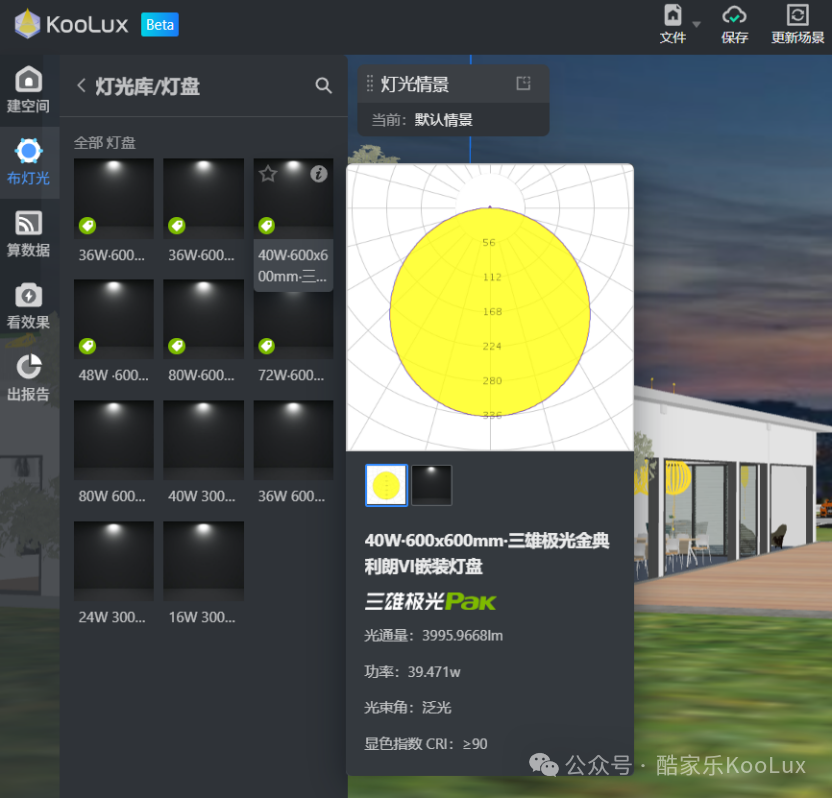This screenshot has width=832, height=798.
Task: Go to the 看效果 sidebar tab
Action: tap(28, 306)
